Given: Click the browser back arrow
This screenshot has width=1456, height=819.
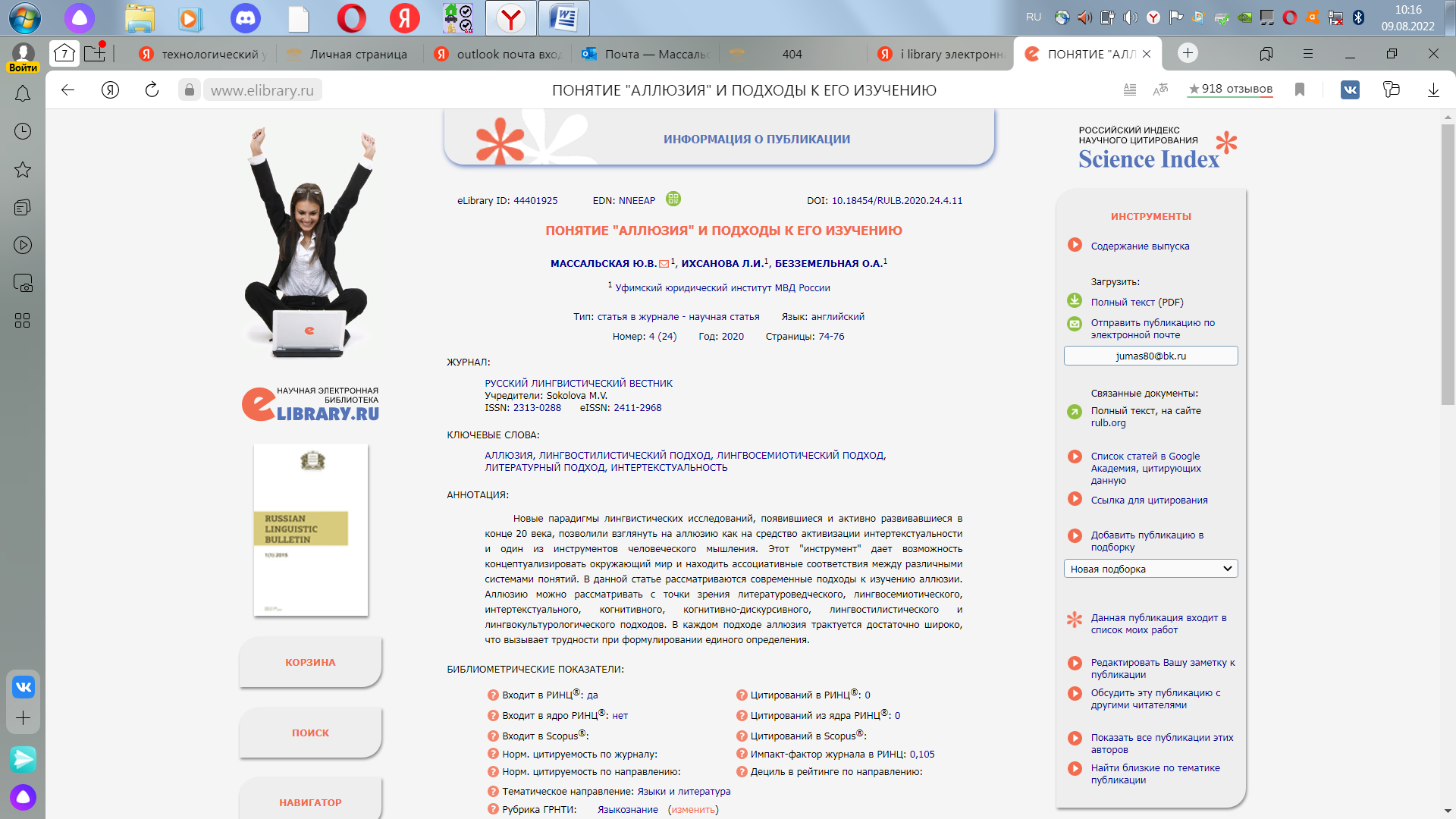Looking at the screenshot, I should pyautogui.click(x=68, y=90).
